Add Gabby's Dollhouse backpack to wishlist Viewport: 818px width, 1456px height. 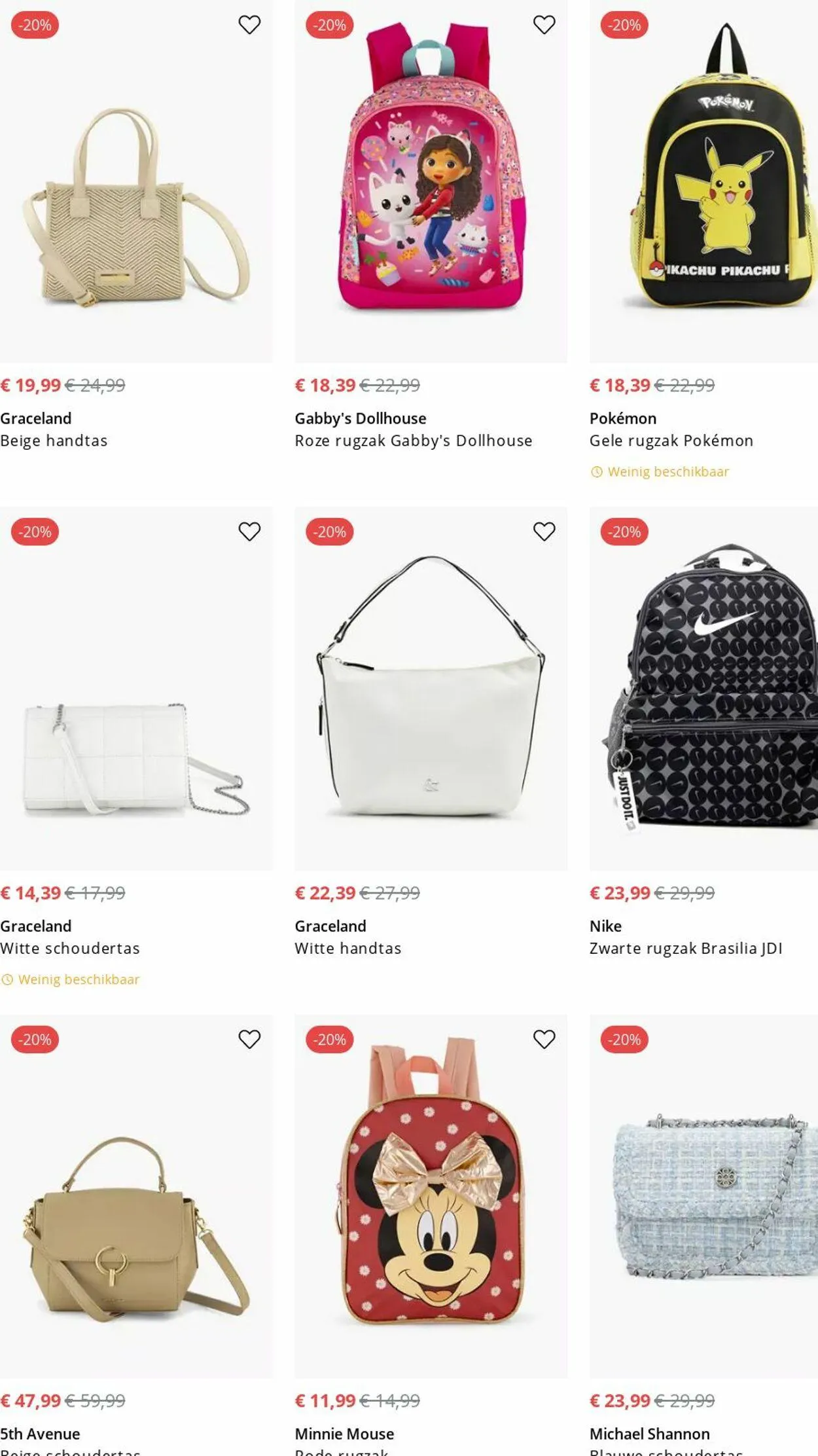click(544, 25)
